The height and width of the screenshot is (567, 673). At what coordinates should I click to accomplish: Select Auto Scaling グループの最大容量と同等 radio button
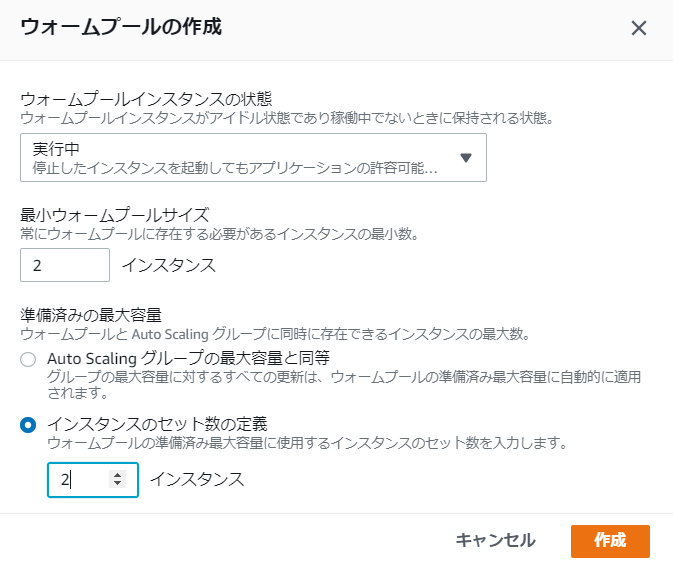pos(29,358)
